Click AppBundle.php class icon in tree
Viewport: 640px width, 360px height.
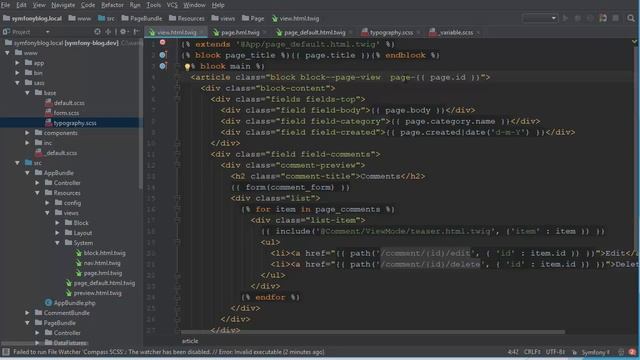coord(48,303)
